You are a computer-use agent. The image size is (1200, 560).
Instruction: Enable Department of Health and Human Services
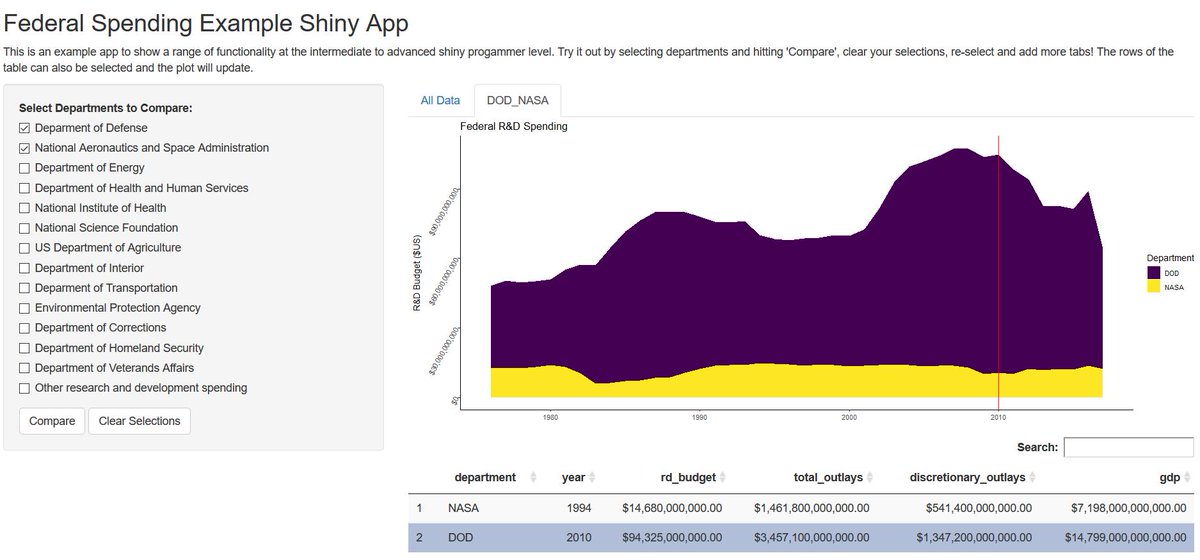25,188
